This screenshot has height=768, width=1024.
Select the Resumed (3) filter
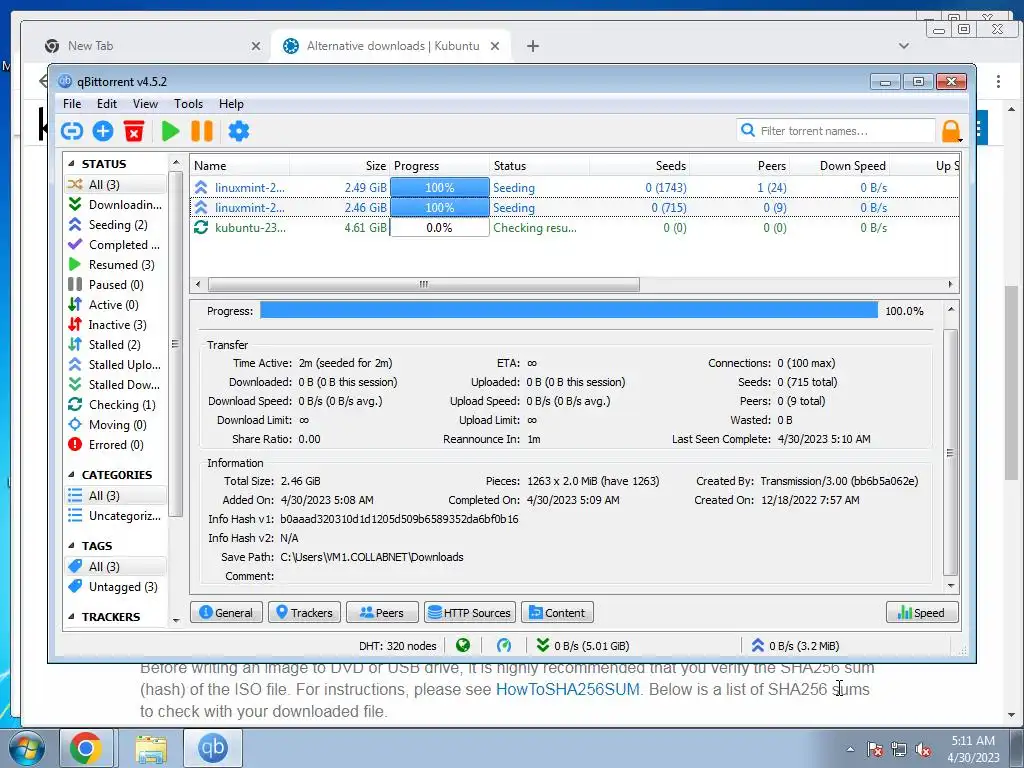coord(116,265)
